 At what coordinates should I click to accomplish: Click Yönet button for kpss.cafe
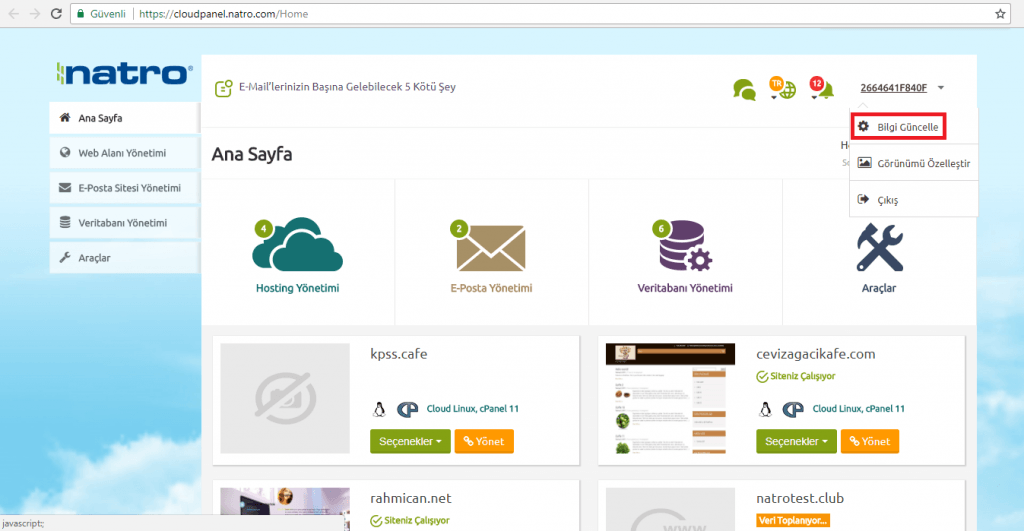pyautogui.click(x=484, y=442)
